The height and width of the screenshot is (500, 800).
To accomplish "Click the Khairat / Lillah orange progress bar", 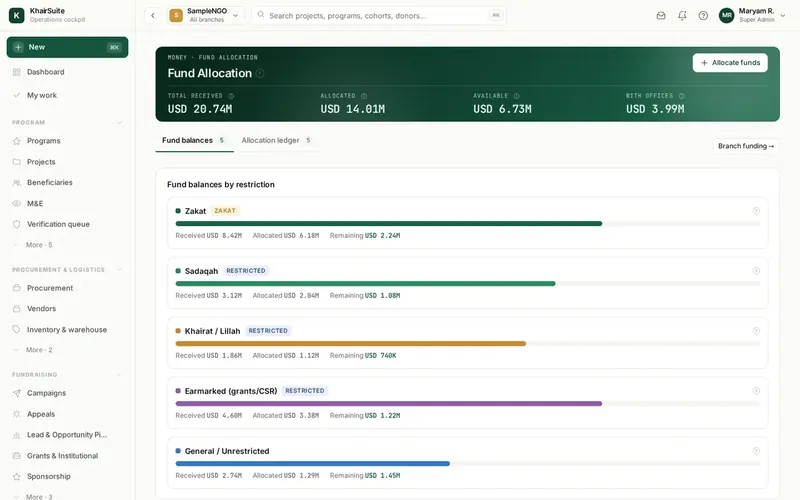I will 351,343.
